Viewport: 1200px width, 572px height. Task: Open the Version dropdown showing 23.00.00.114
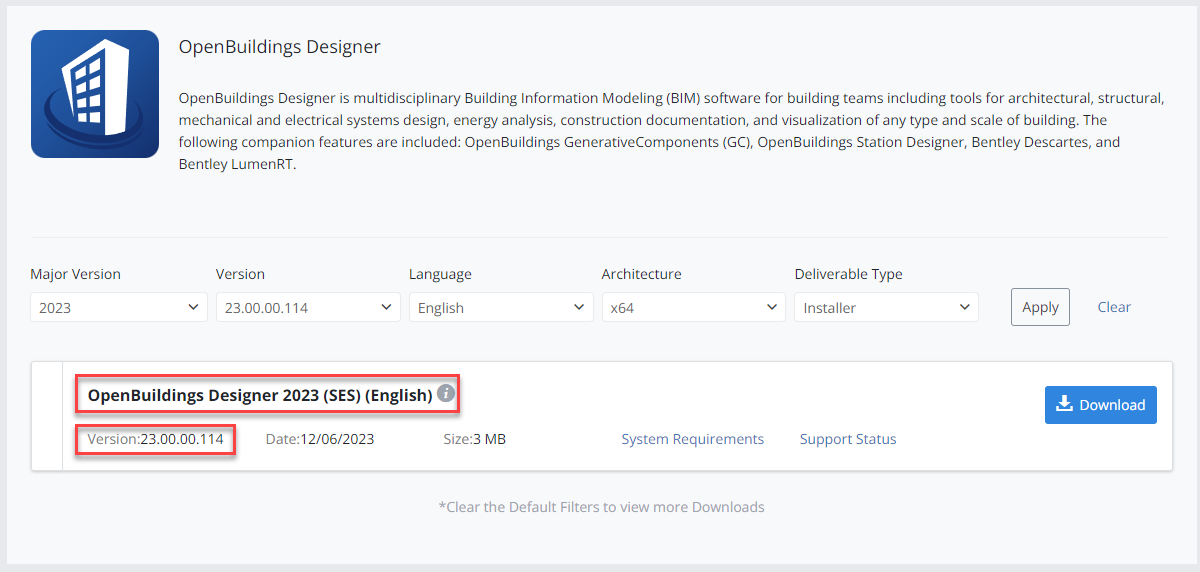pos(308,307)
